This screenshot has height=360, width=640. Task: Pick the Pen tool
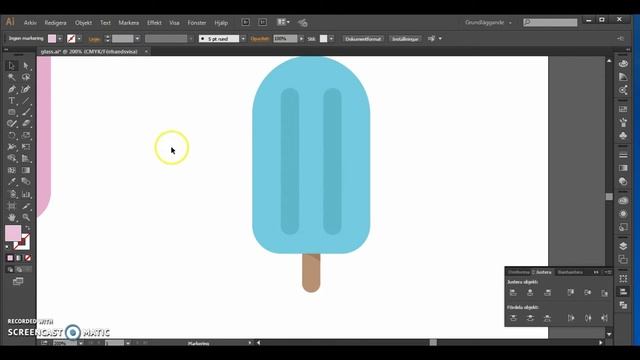11,89
